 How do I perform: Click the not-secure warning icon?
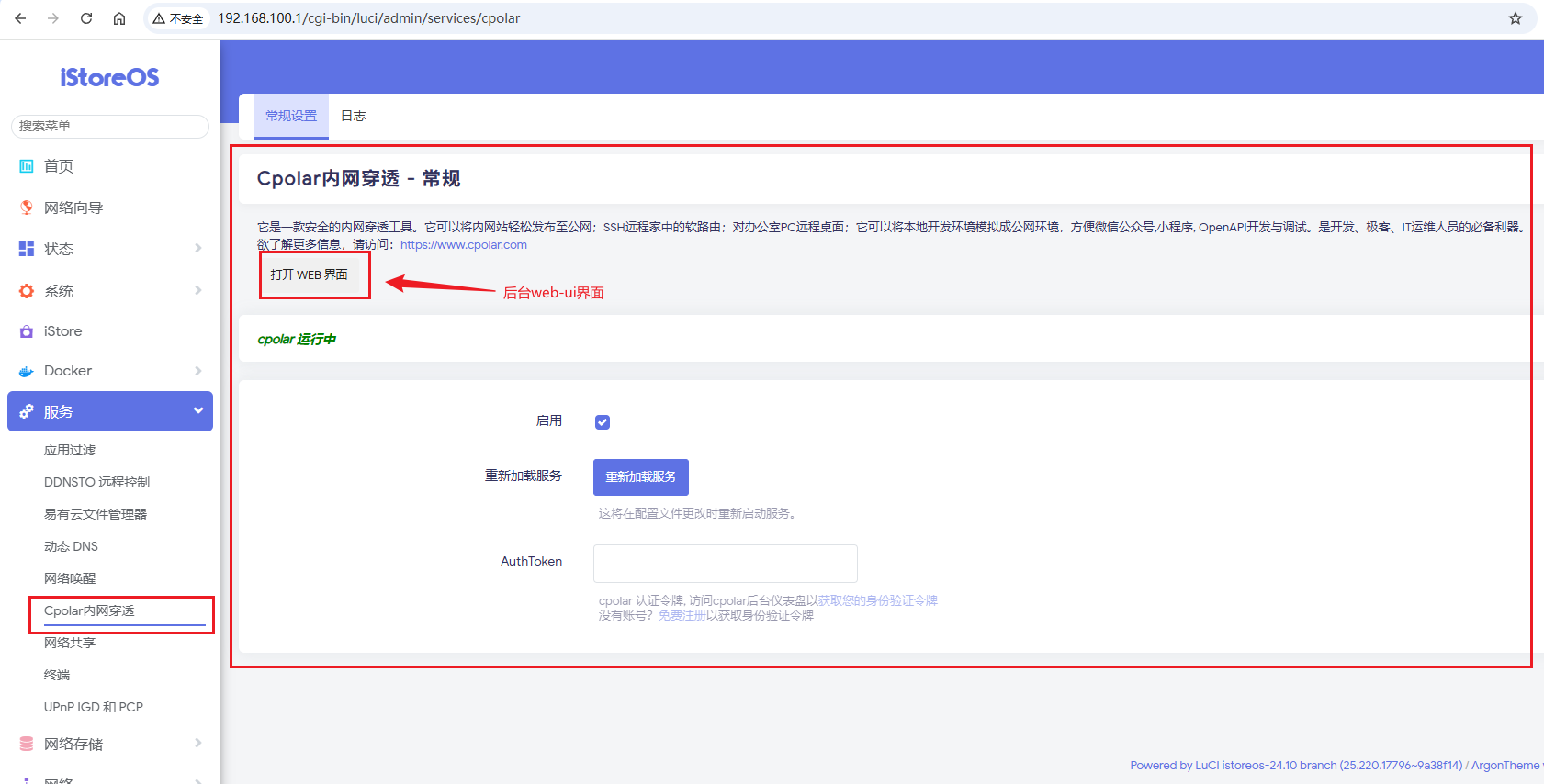point(159,18)
